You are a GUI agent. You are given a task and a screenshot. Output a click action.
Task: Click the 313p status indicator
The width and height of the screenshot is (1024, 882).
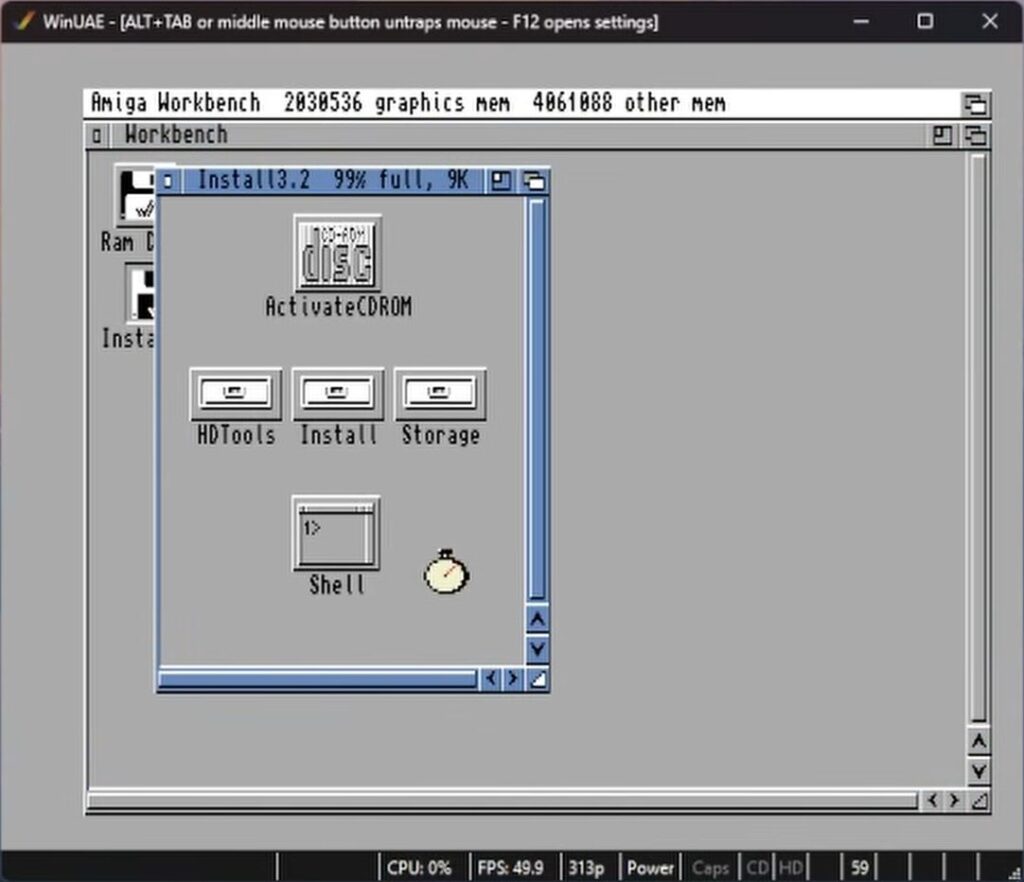click(x=586, y=868)
